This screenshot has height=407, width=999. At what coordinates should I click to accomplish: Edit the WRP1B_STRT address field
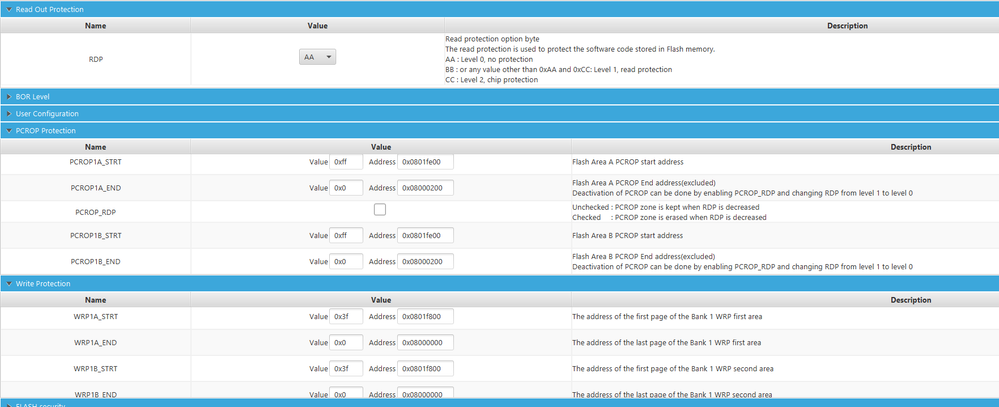425,369
